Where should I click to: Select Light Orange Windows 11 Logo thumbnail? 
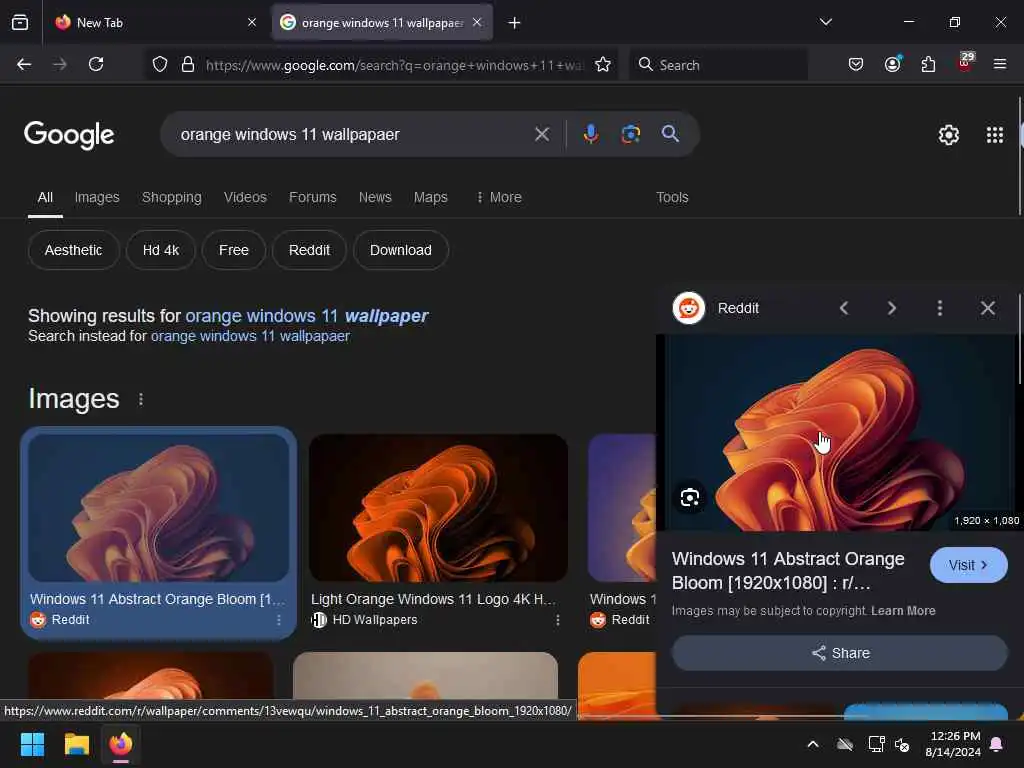coord(438,507)
